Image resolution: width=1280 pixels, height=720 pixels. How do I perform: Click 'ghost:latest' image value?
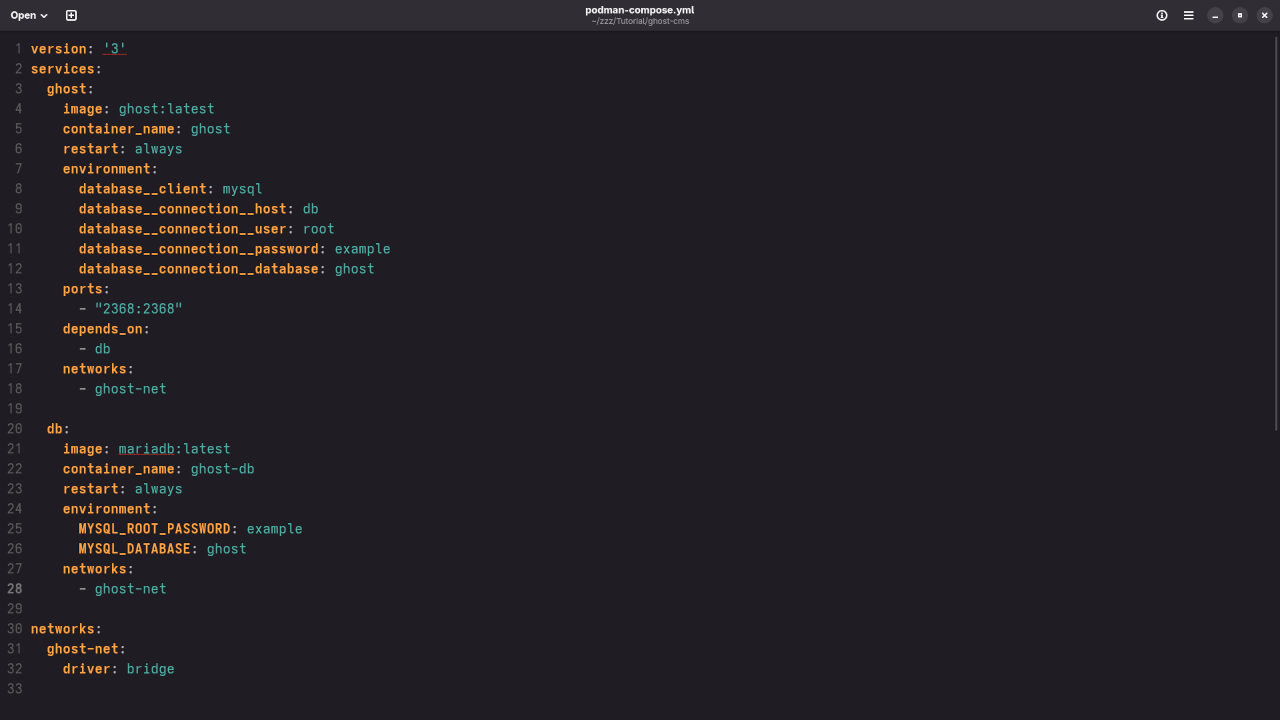click(167, 109)
